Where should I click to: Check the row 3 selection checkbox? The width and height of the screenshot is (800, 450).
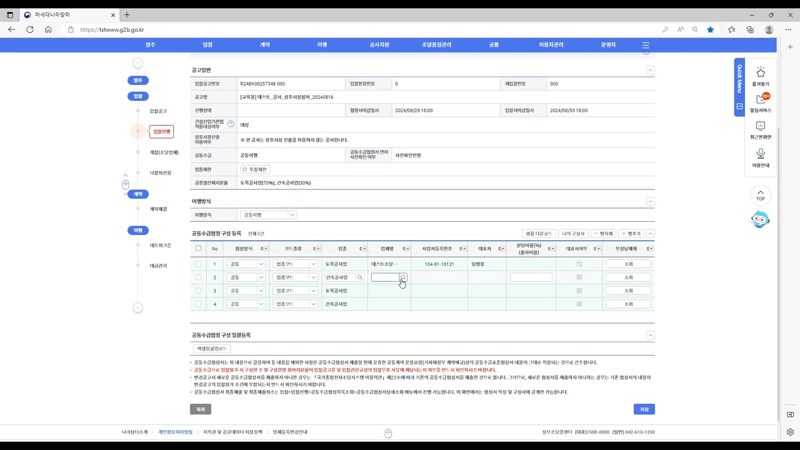pyautogui.click(x=198, y=290)
